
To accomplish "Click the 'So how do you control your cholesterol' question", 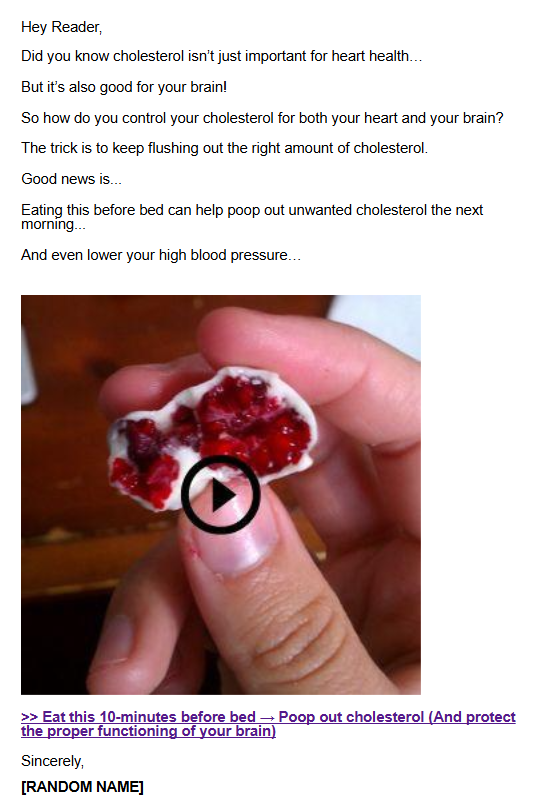I will [262, 118].
